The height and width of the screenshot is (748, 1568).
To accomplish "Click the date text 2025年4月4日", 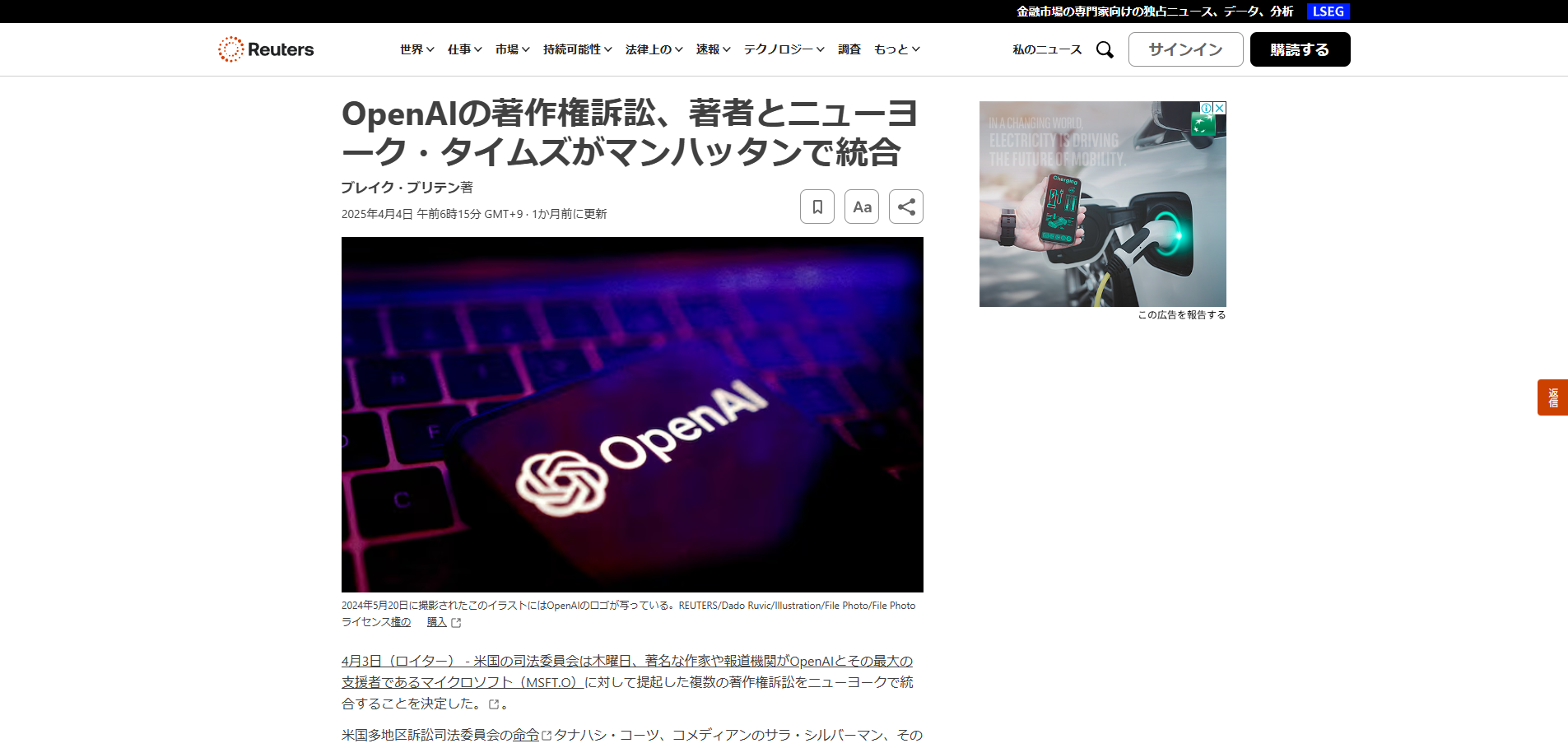I will coord(377,214).
